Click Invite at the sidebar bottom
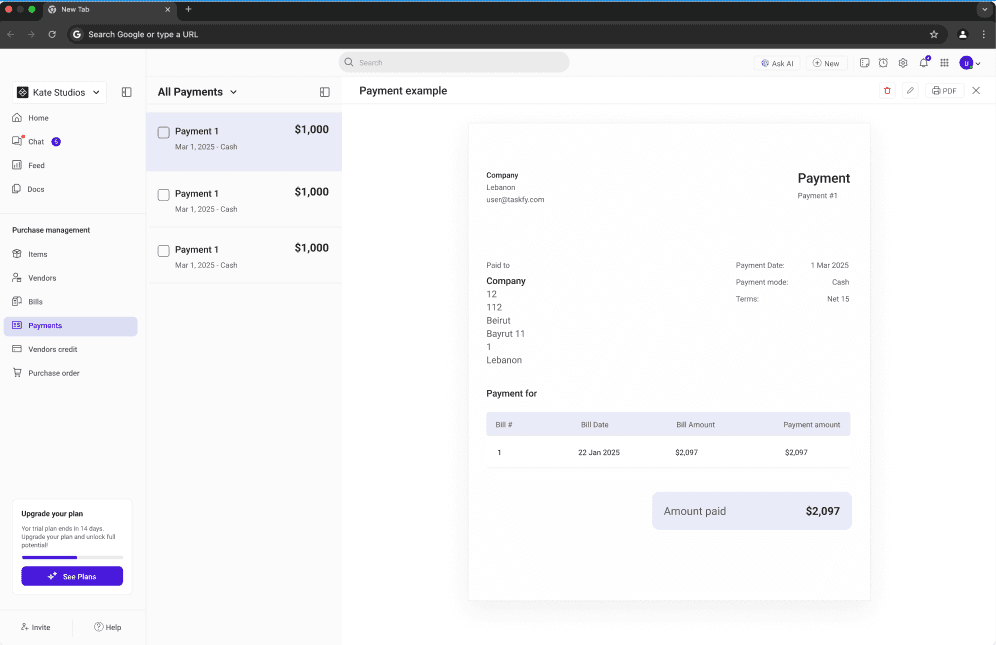This screenshot has height=645, width=996. point(36,627)
